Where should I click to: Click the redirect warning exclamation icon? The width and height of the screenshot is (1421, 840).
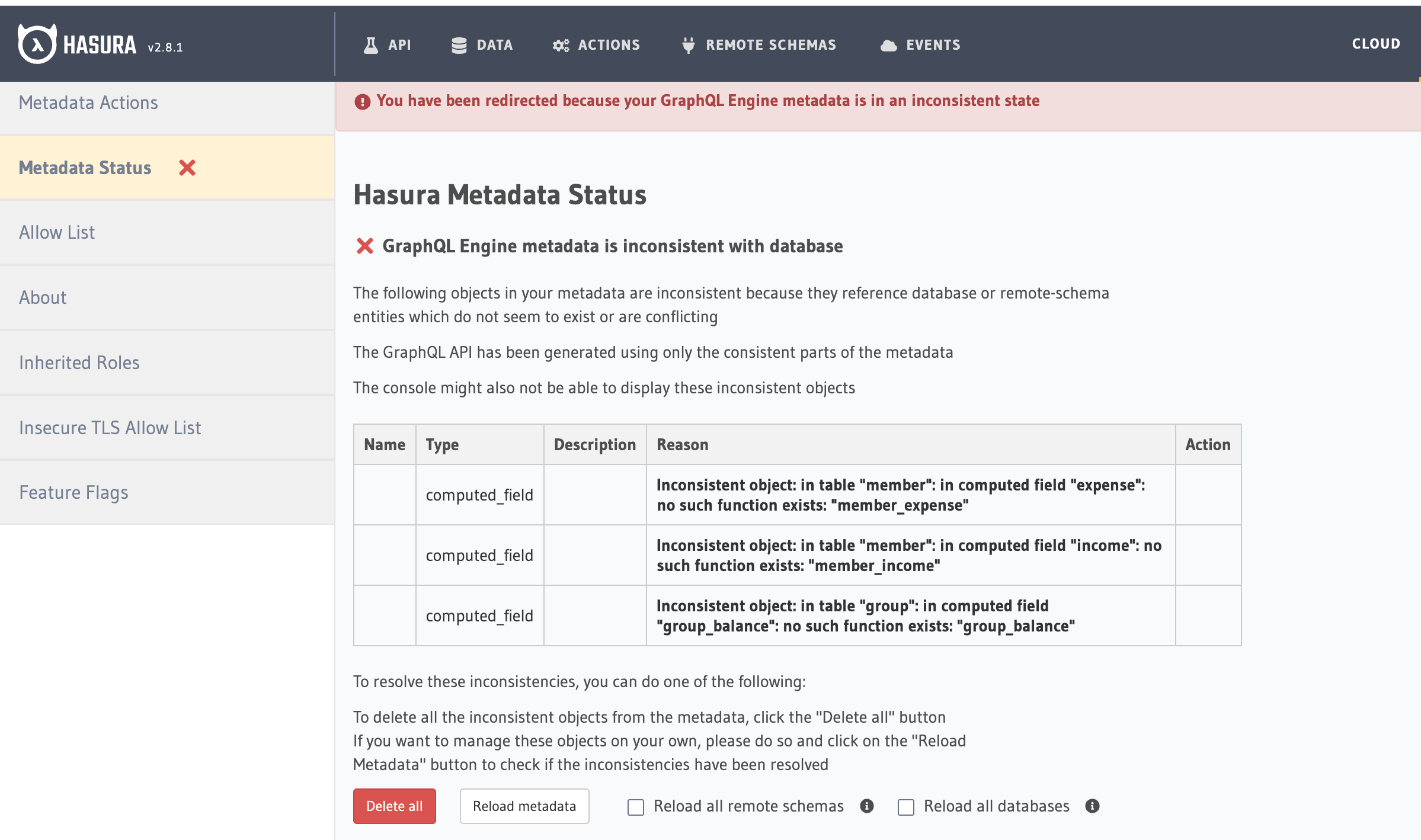pos(363,102)
